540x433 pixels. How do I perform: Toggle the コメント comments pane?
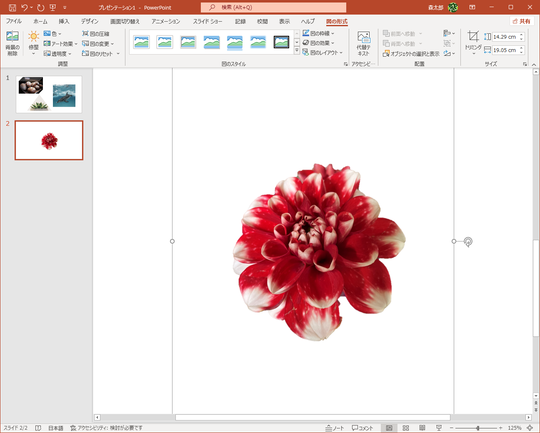pos(362,428)
